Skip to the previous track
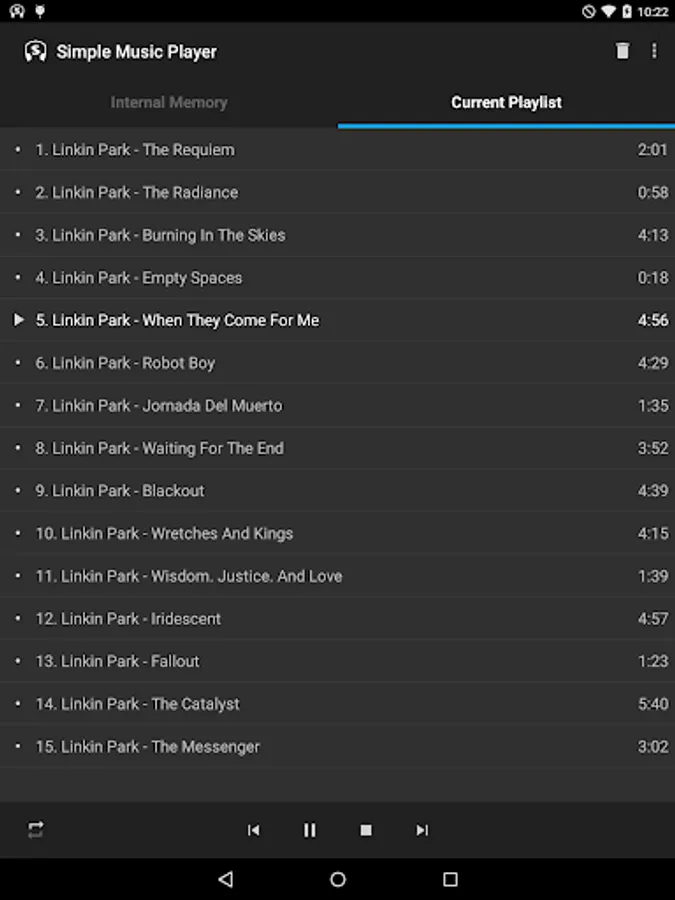 (x=253, y=830)
